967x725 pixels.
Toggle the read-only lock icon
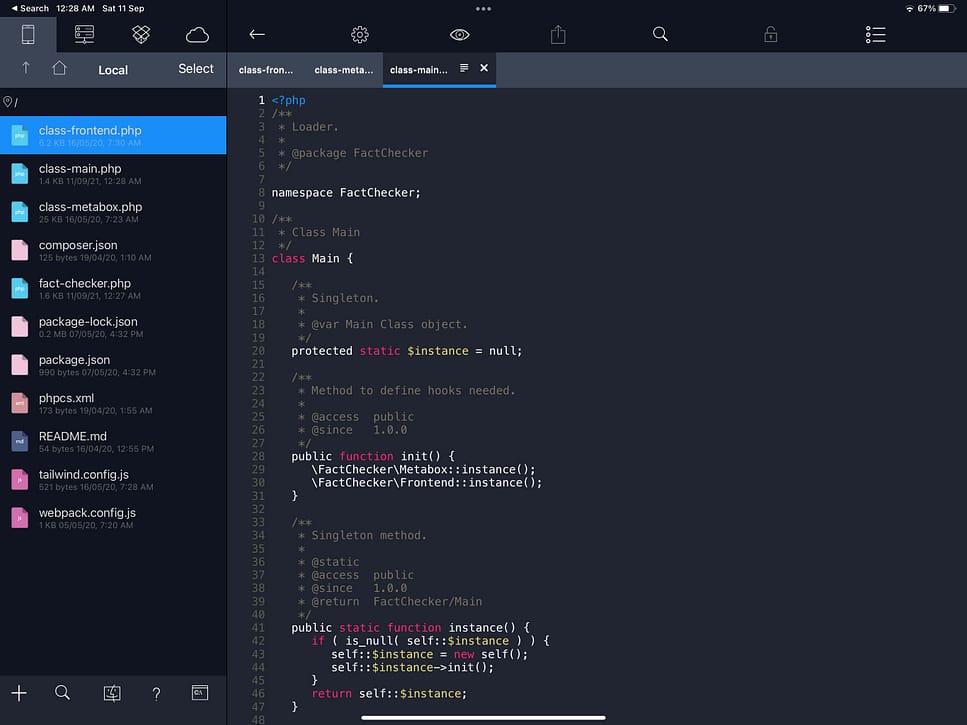pyautogui.click(x=770, y=35)
